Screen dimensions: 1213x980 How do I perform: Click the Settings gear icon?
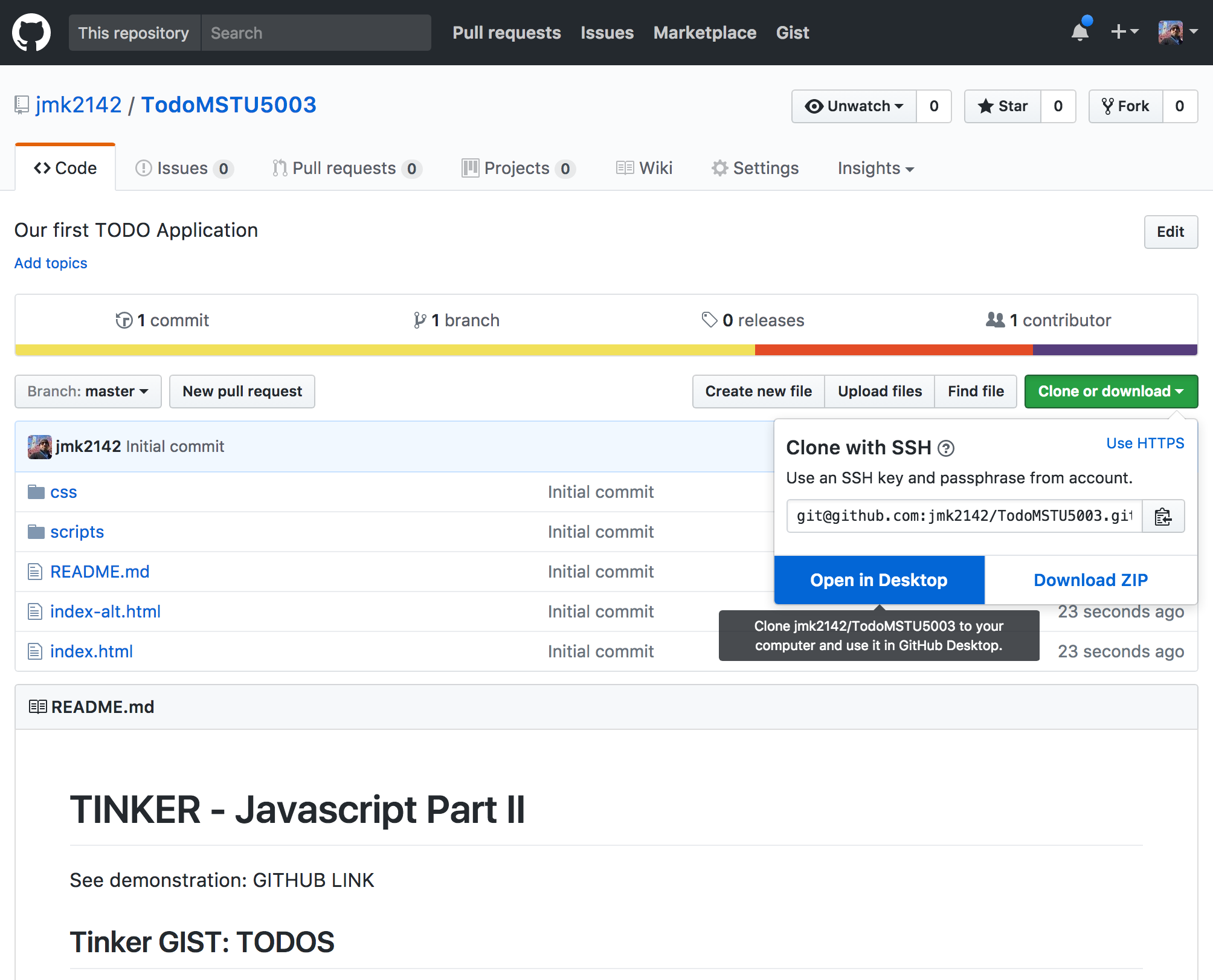tap(719, 168)
